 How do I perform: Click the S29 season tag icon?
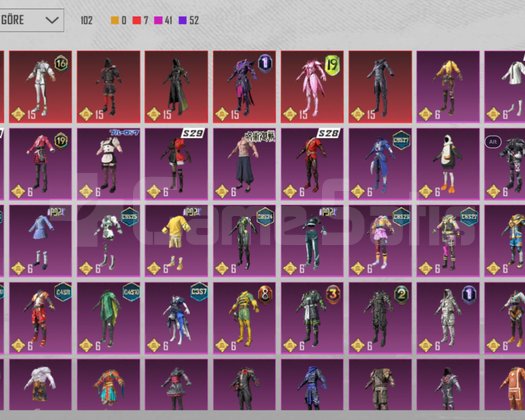coord(193,133)
